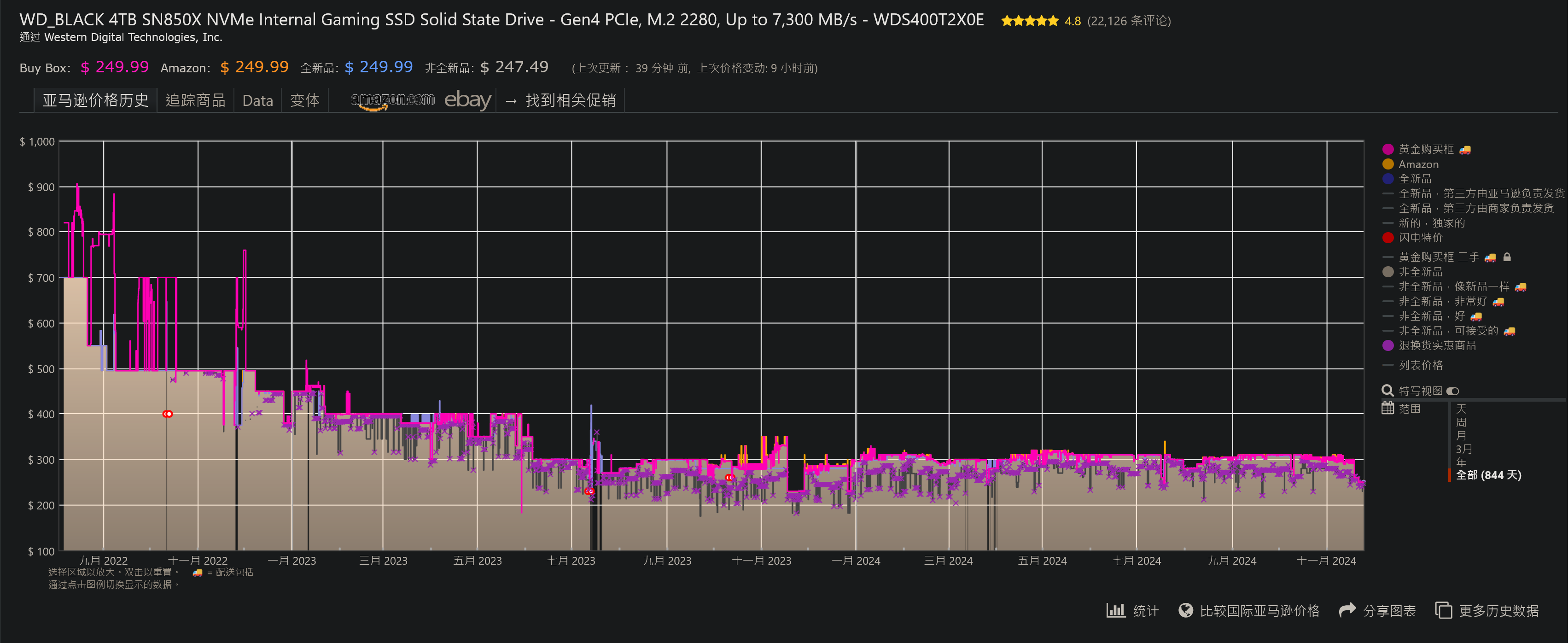Image resolution: width=1568 pixels, height=643 pixels.
Task: Click the orange Amazon price $ 249.99
Action: (254, 67)
